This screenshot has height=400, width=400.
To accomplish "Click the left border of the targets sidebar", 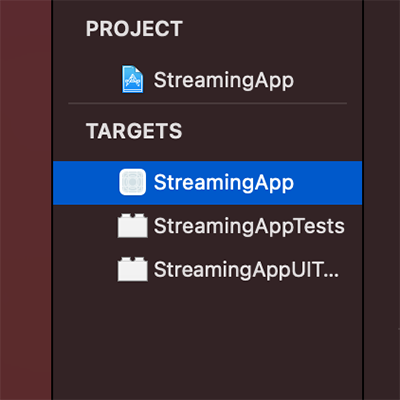I will click(52, 200).
